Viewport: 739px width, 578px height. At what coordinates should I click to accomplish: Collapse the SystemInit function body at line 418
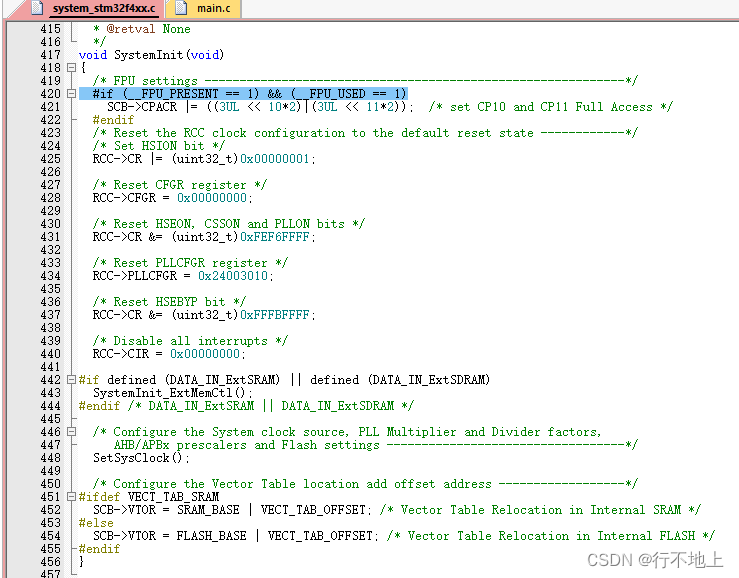tap(71, 68)
